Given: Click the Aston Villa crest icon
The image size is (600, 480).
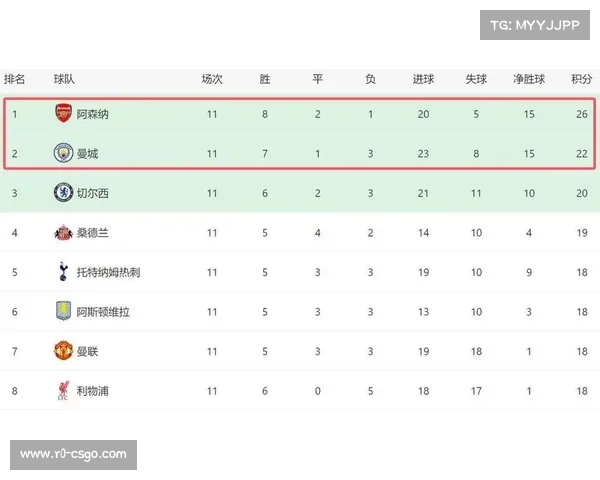Looking at the screenshot, I should tap(64, 311).
